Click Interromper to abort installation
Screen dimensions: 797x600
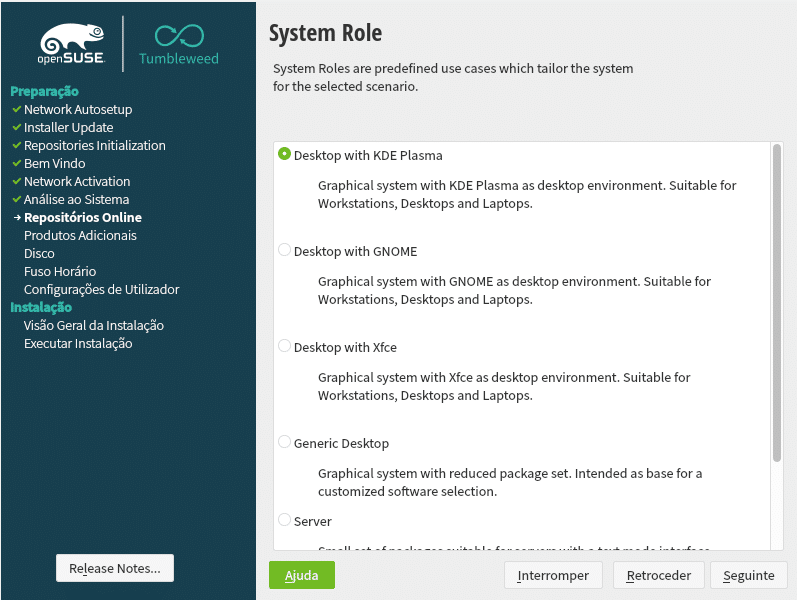553,575
